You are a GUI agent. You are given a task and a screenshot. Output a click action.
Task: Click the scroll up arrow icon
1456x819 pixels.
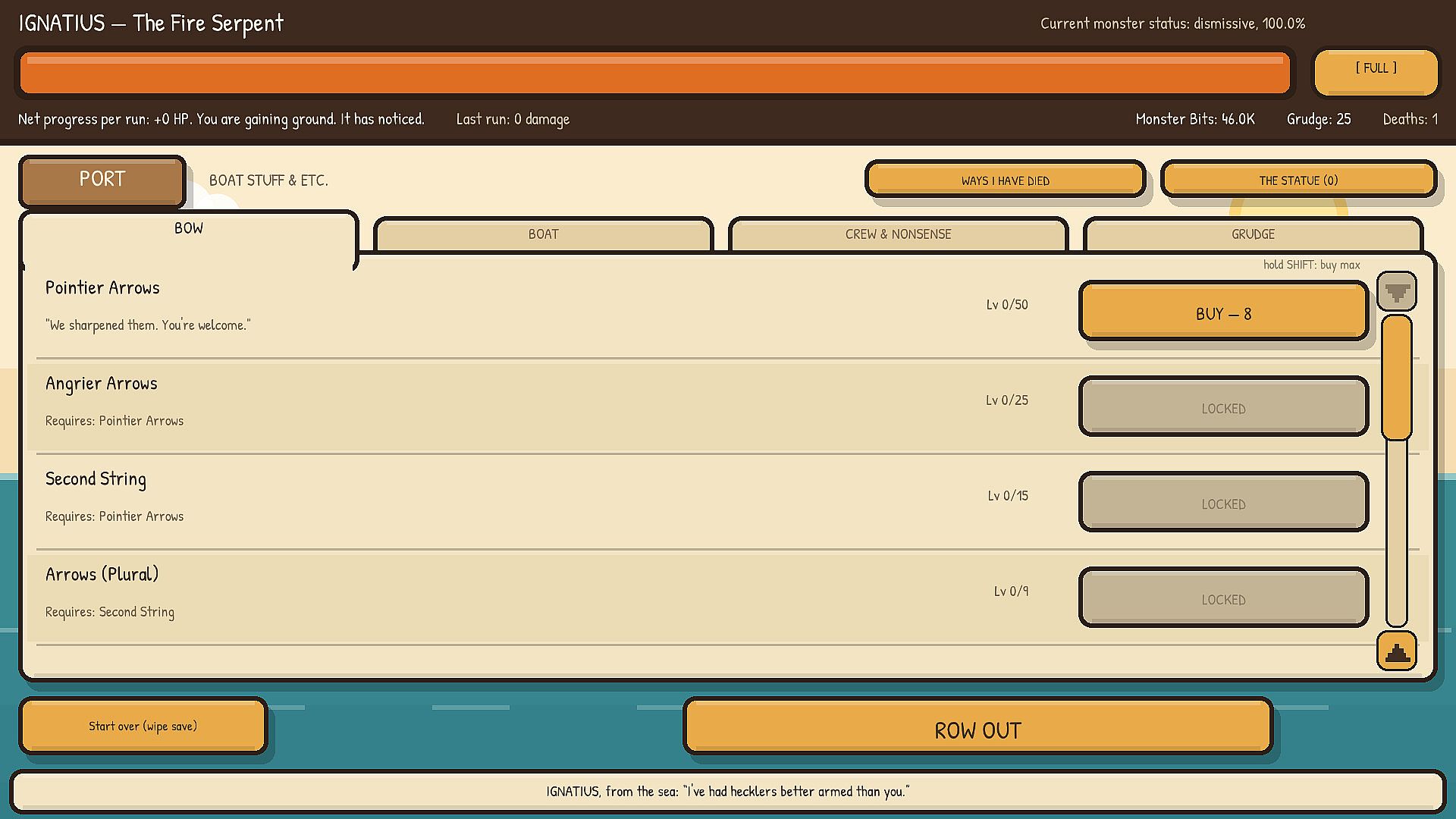tap(1397, 651)
